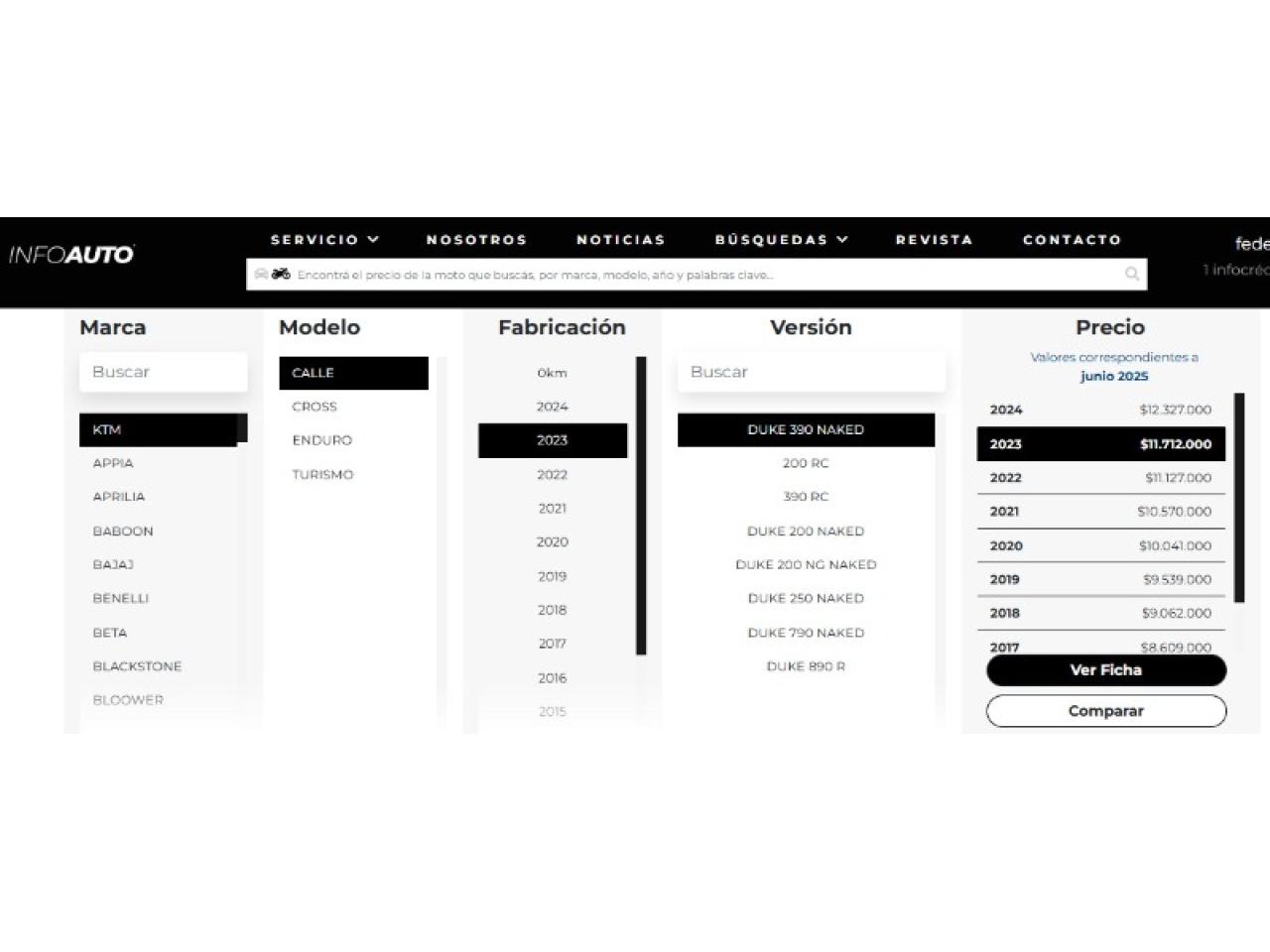Select ENDURO model category
1270x952 pixels.
click(x=322, y=440)
